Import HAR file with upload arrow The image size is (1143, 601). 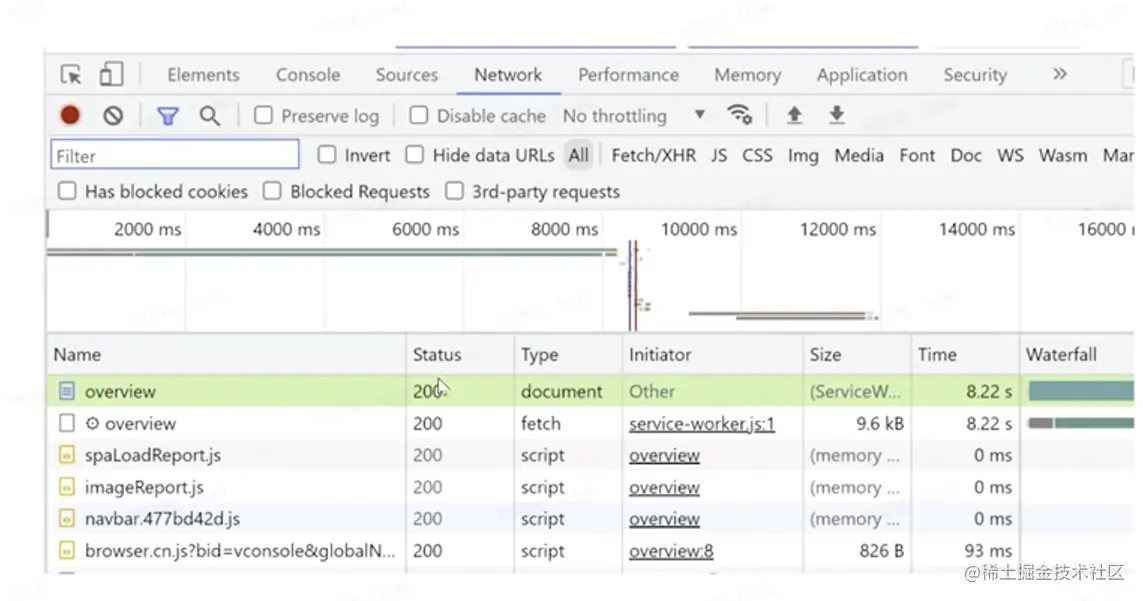[794, 115]
